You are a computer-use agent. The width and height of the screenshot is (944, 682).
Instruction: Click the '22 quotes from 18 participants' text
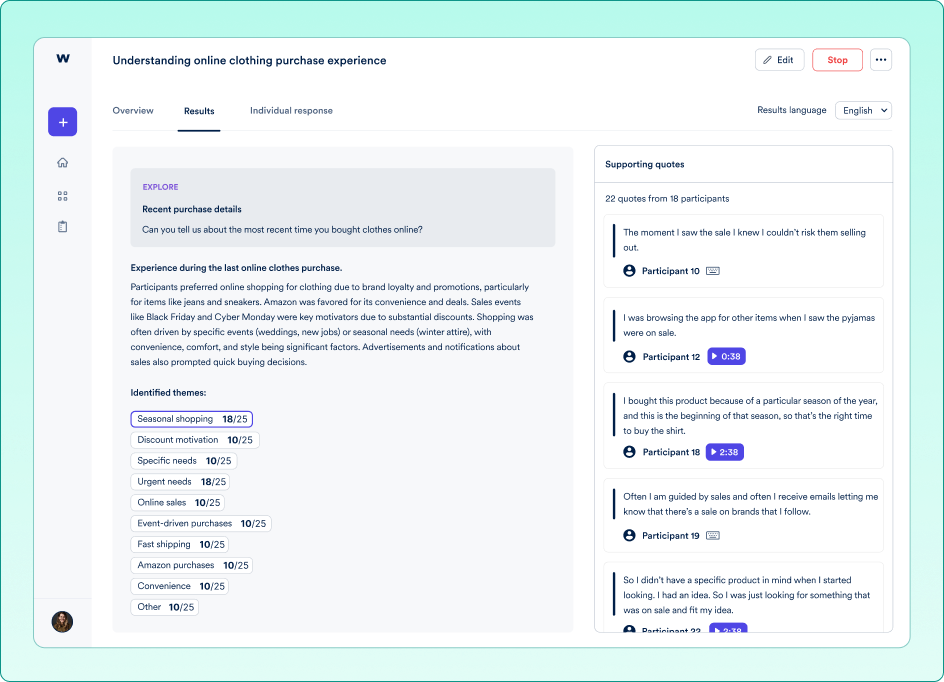667,199
